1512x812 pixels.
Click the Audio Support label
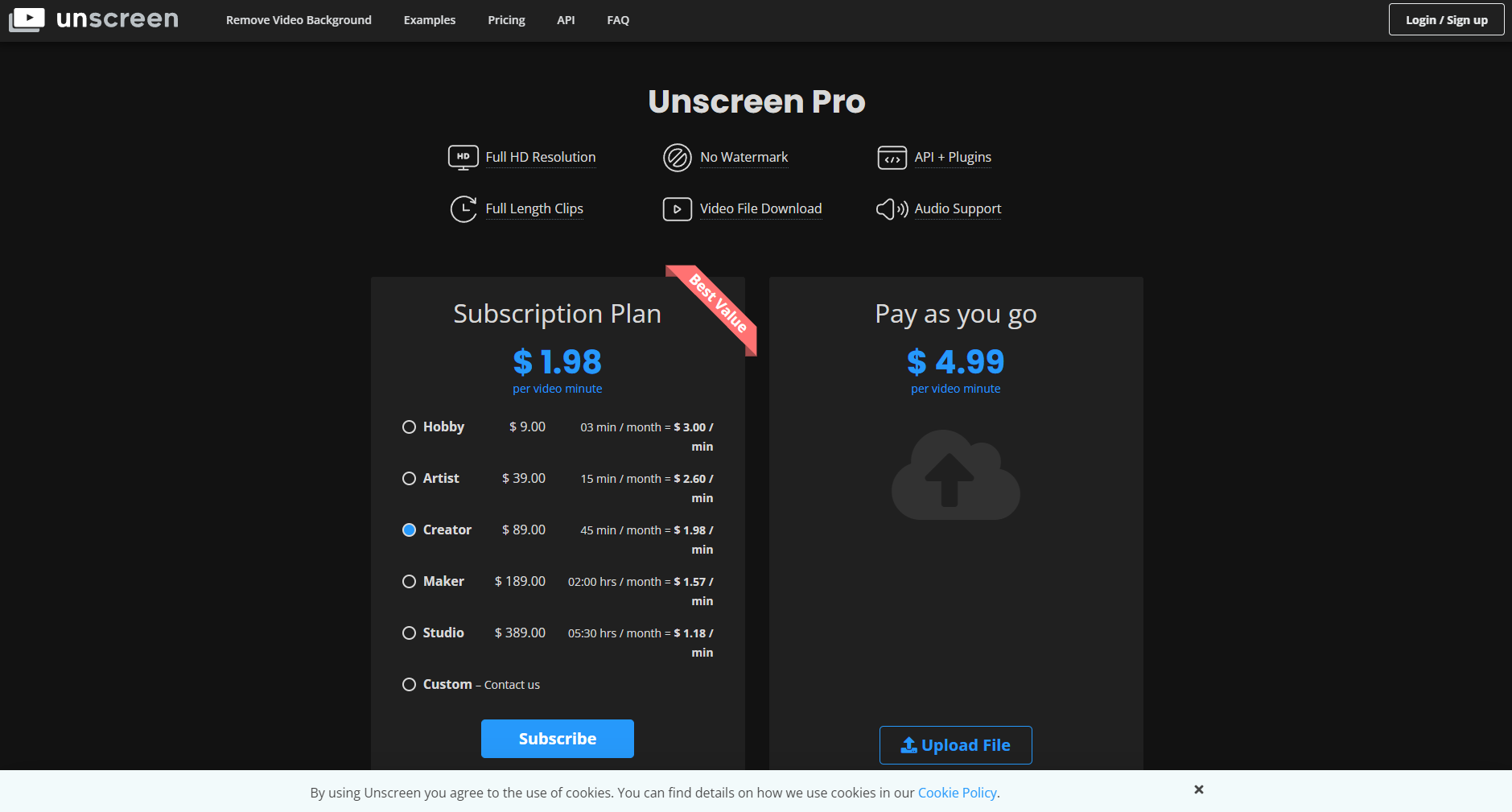(x=958, y=209)
